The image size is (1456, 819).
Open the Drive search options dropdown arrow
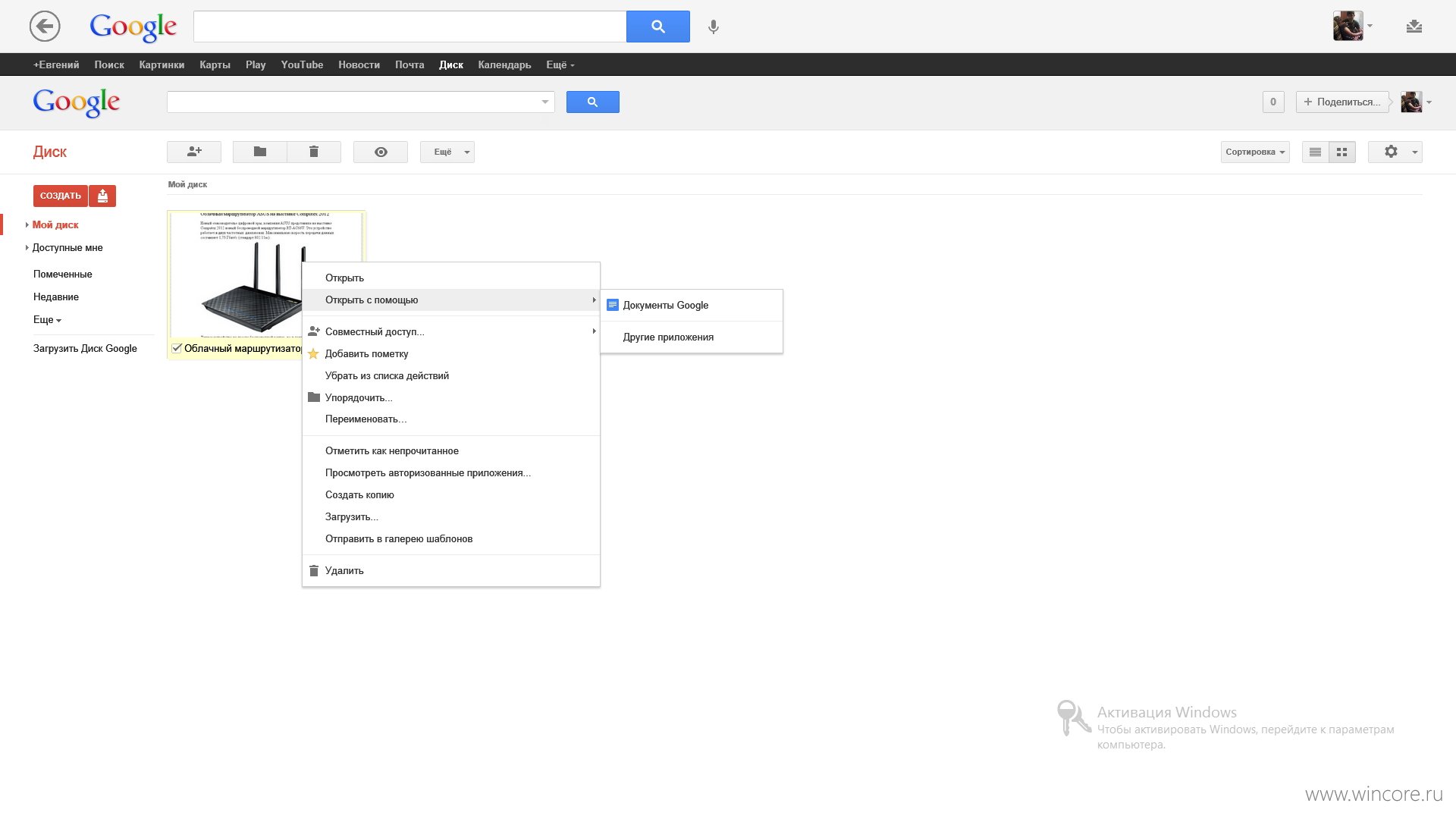(x=544, y=102)
